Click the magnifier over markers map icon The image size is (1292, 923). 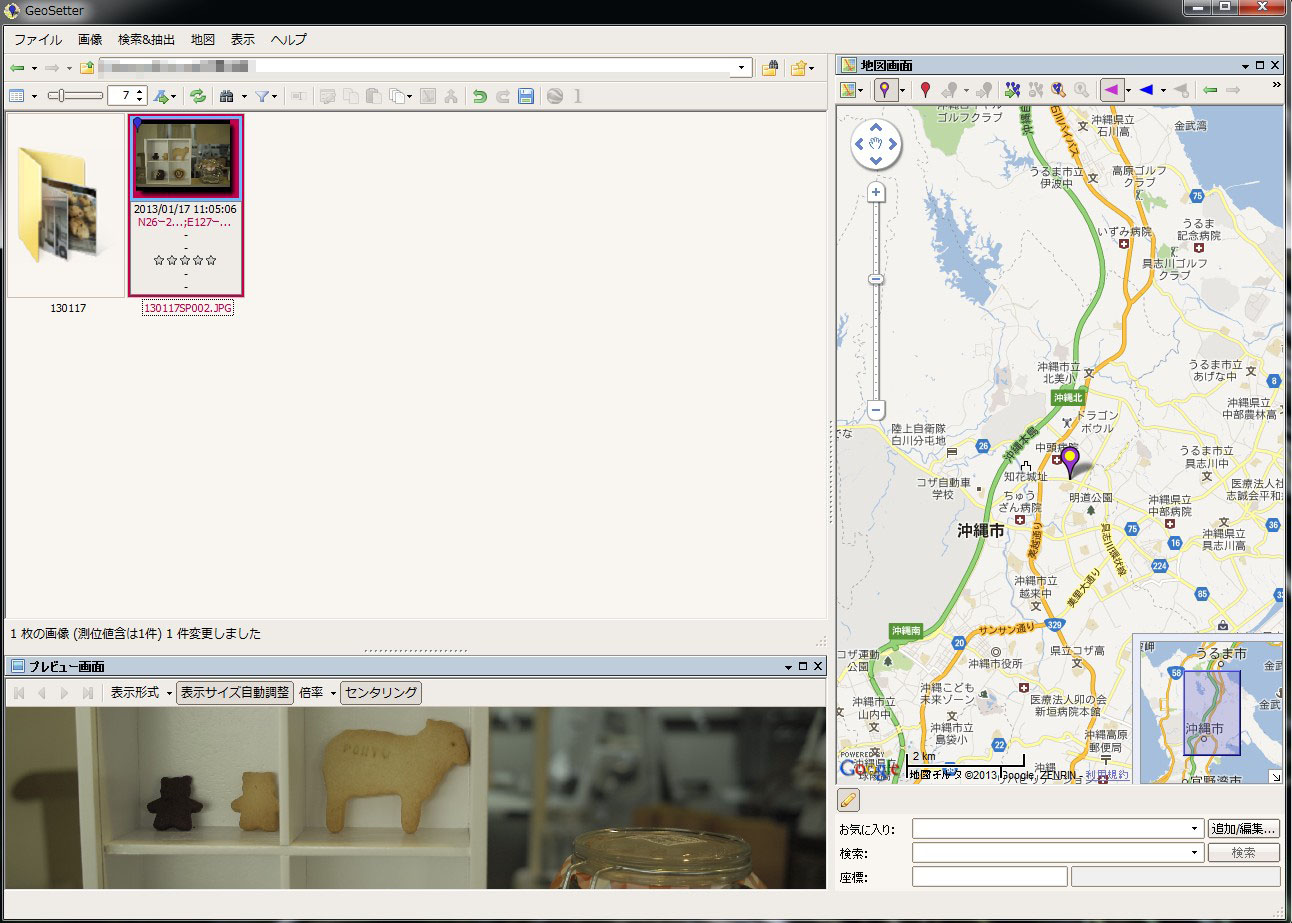1057,91
